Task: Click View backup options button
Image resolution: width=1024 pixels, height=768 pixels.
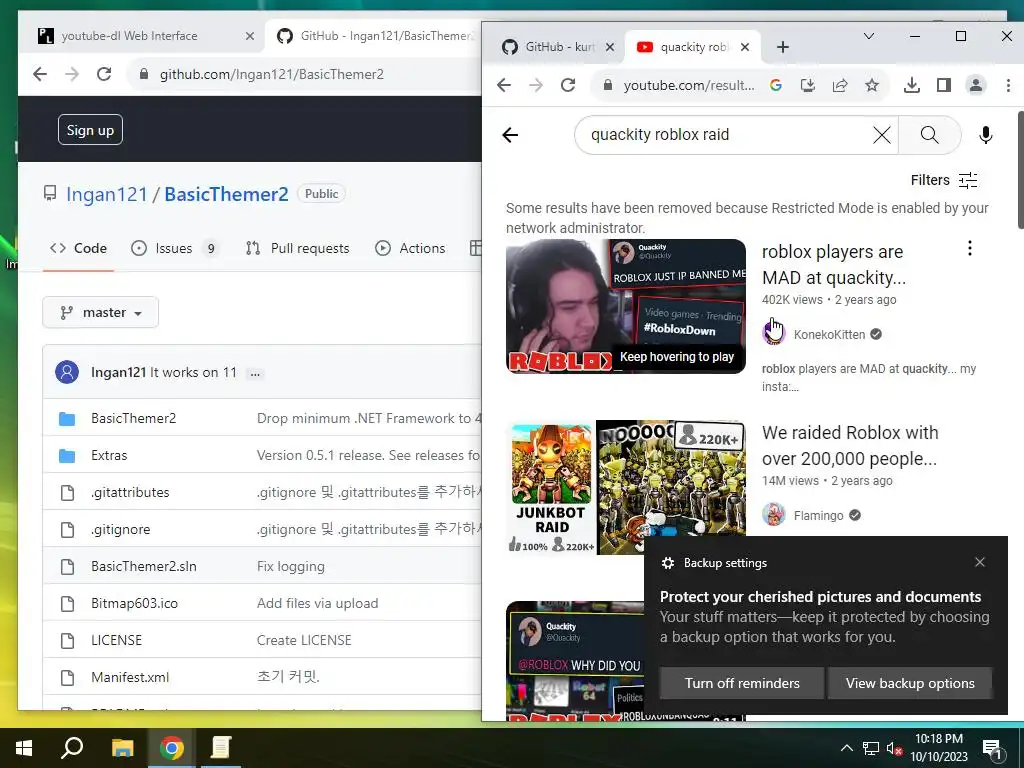Action: pos(910,683)
